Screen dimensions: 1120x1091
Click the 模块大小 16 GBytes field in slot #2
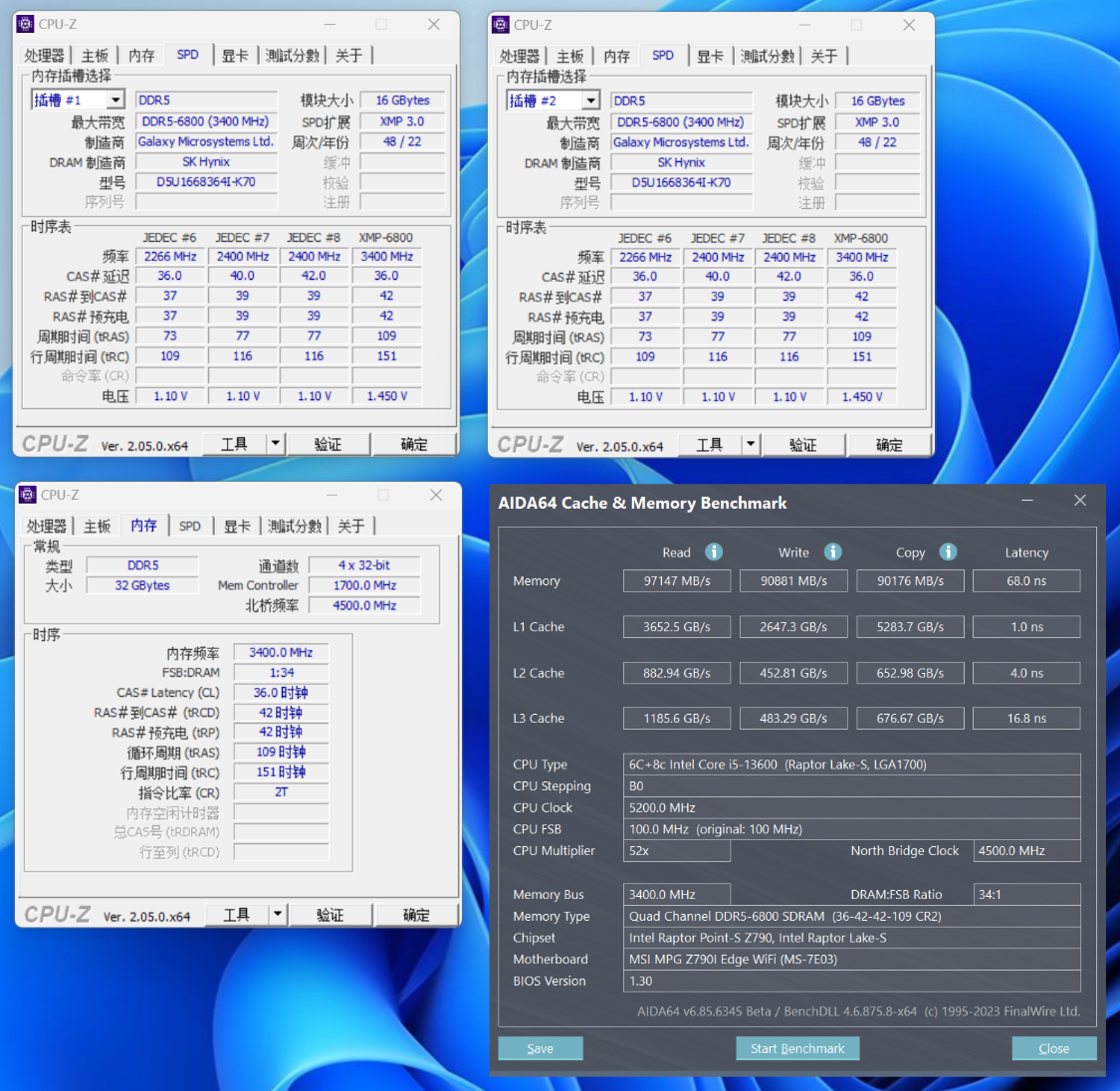pos(878,101)
